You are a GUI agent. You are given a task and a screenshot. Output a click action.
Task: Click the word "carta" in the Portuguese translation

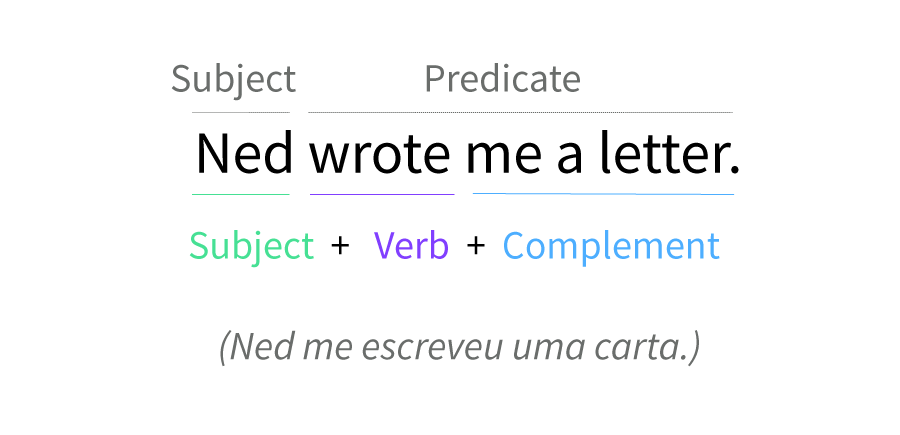tap(641, 348)
